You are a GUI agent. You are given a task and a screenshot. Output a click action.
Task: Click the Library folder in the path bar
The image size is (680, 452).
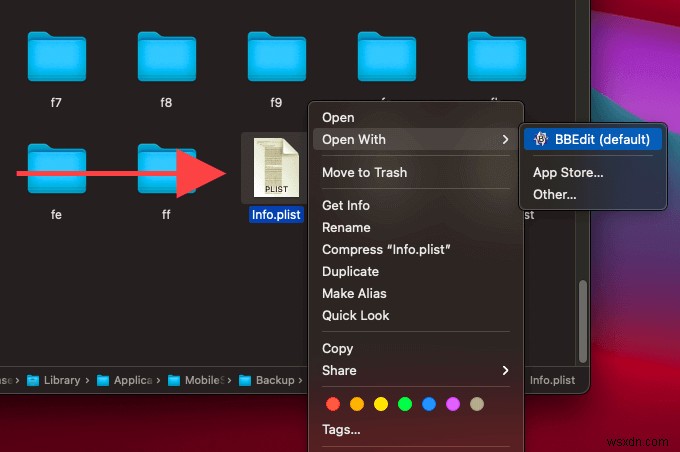pyautogui.click(x=61, y=380)
